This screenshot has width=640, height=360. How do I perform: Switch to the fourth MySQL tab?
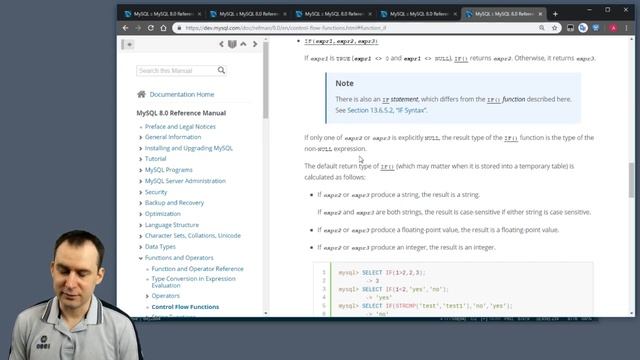tap(419, 14)
